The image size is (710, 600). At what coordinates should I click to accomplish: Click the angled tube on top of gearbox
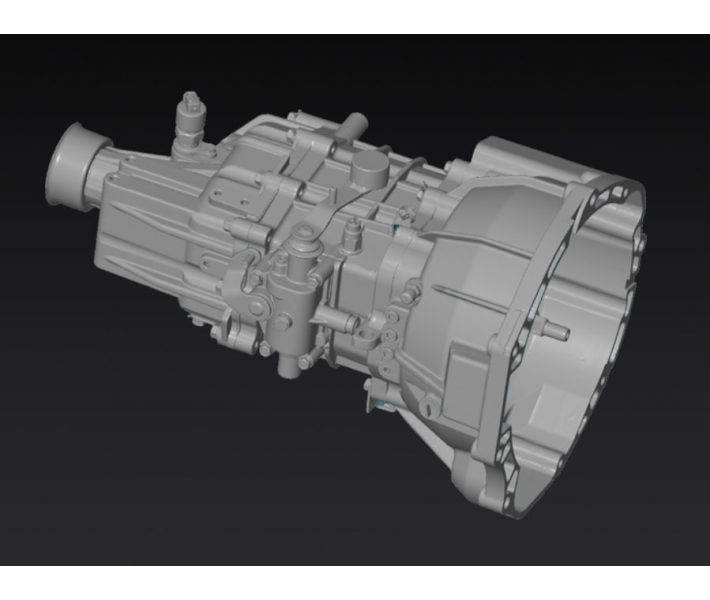pos(350,128)
